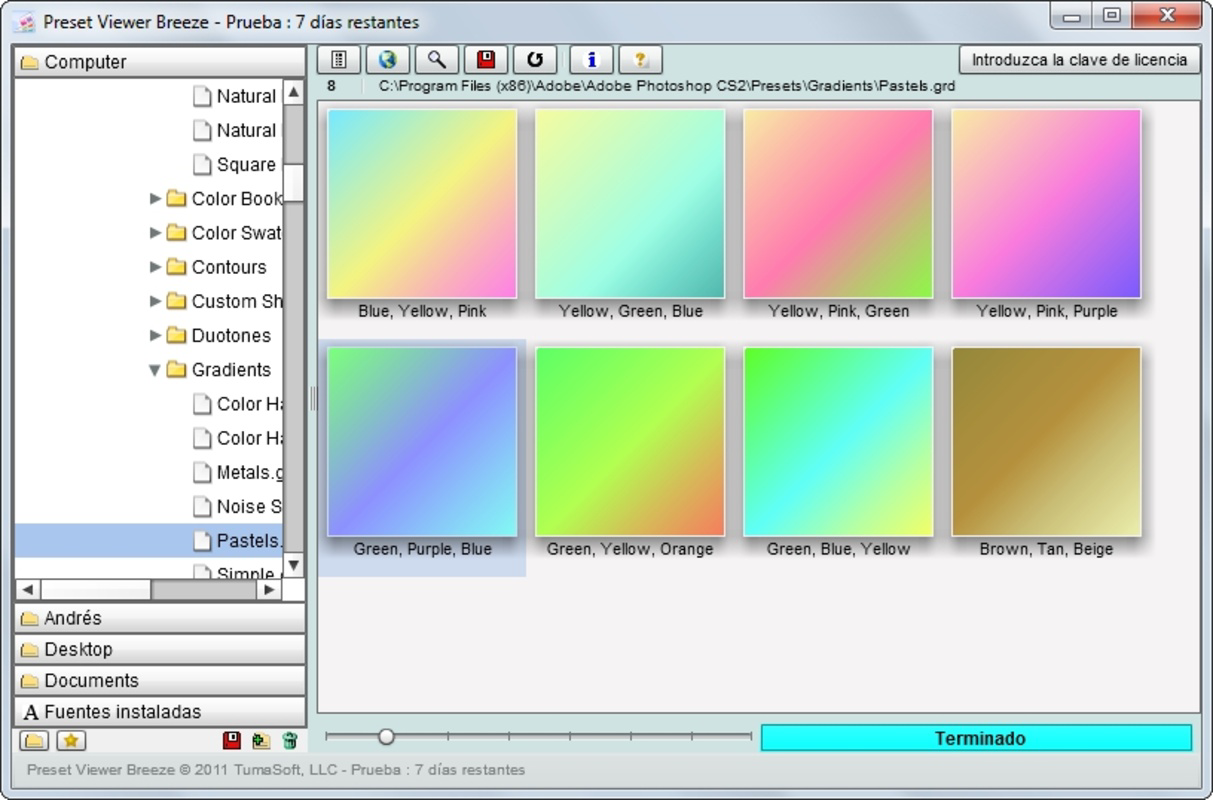Open the blue info icon
Screen dimensions: 1213x800
coord(591,60)
